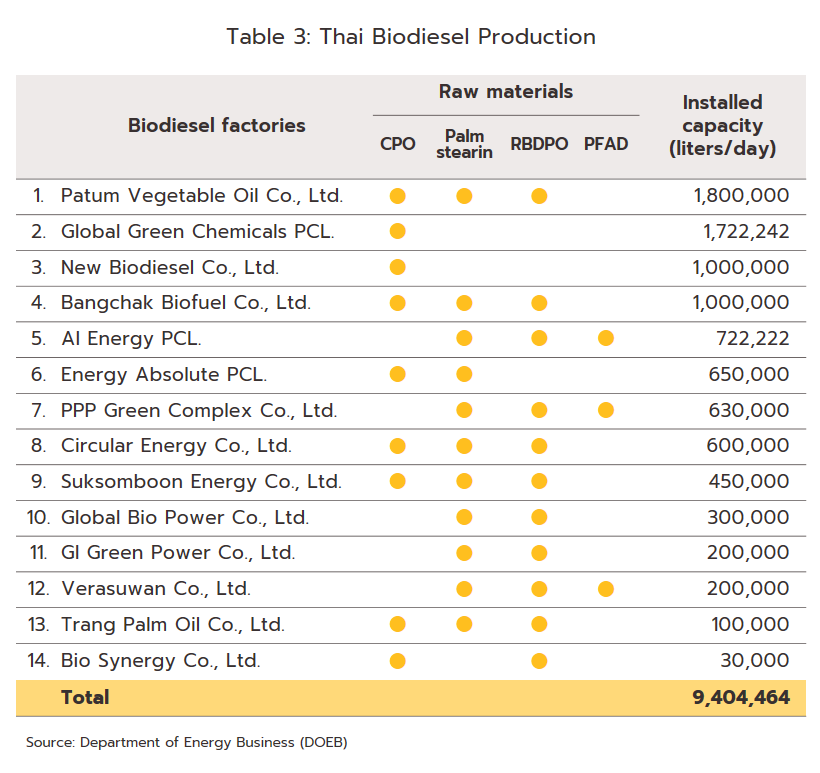Click the 'Installed capacity (liters/day)' header
The width and height of the screenshot is (820, 773).
tap(722, 126)
